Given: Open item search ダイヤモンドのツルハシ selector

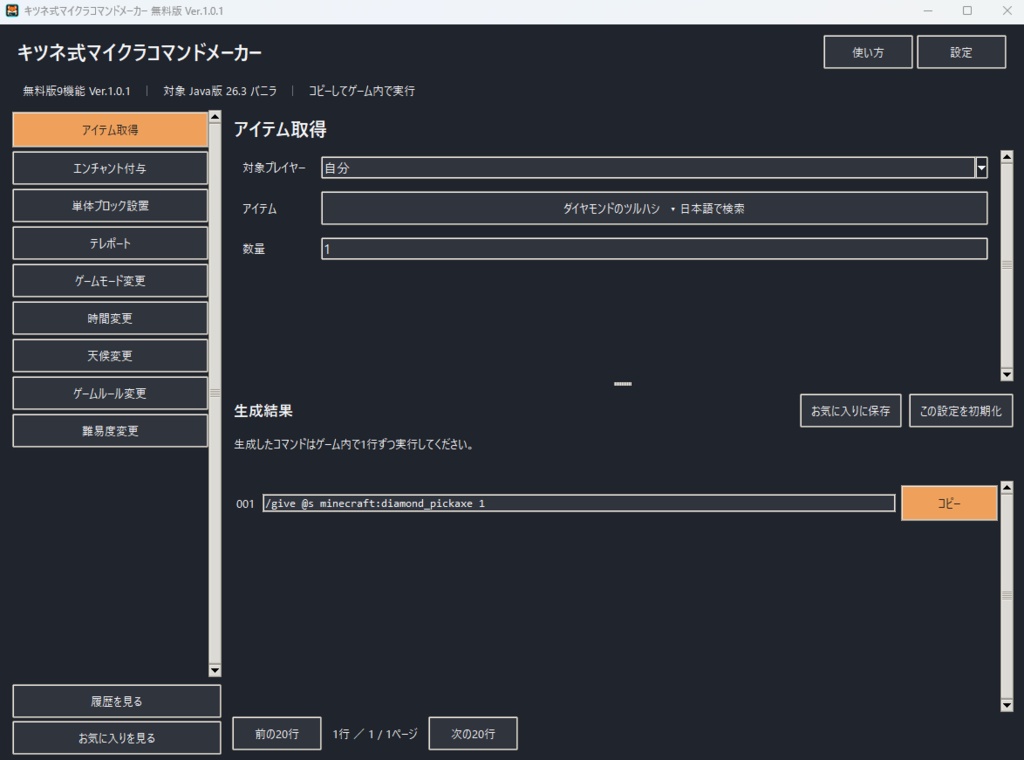Looking at the screenshot, I should (x=654, y=208).
